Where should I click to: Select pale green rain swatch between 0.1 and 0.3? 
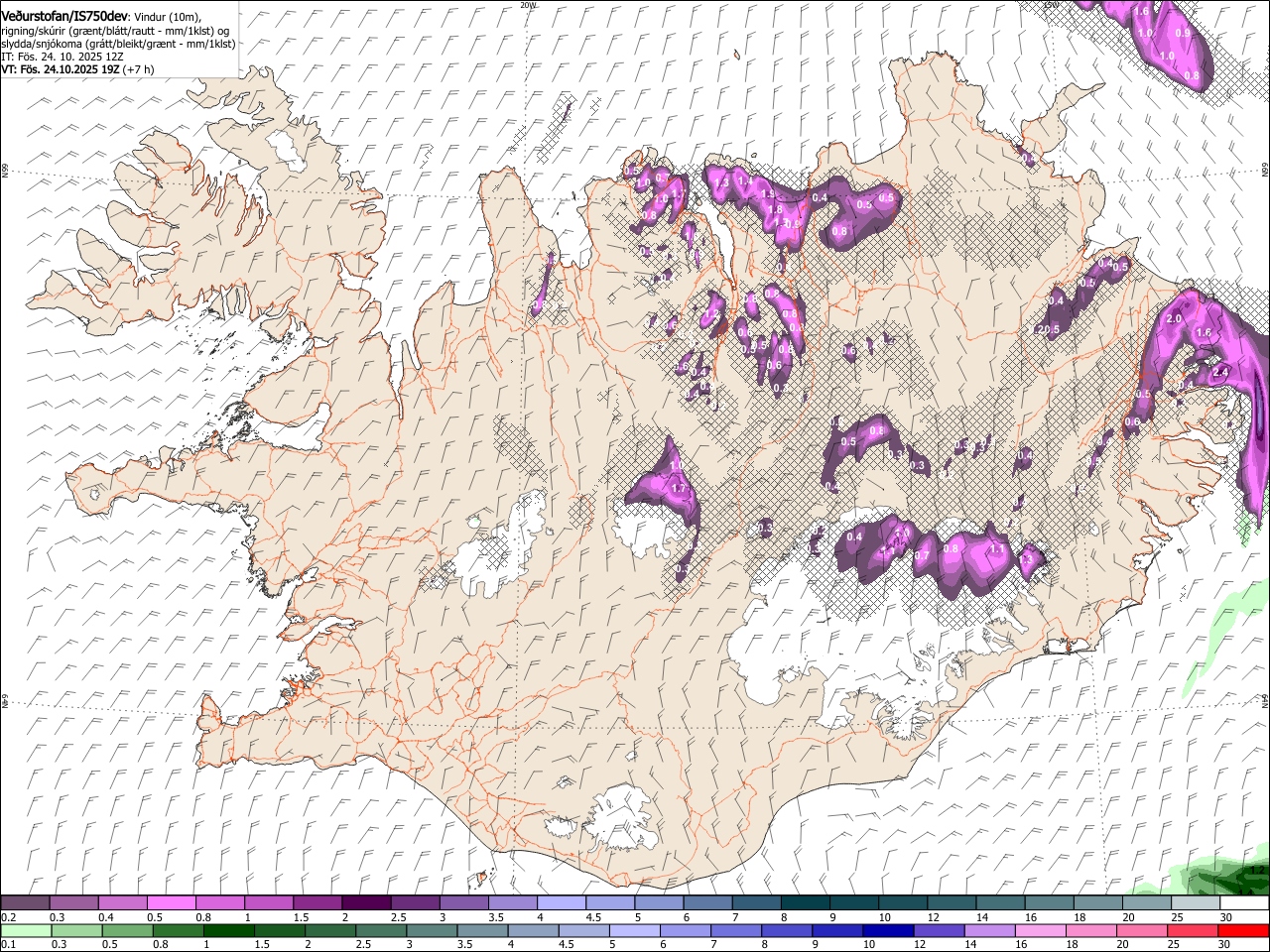point(25,930)
